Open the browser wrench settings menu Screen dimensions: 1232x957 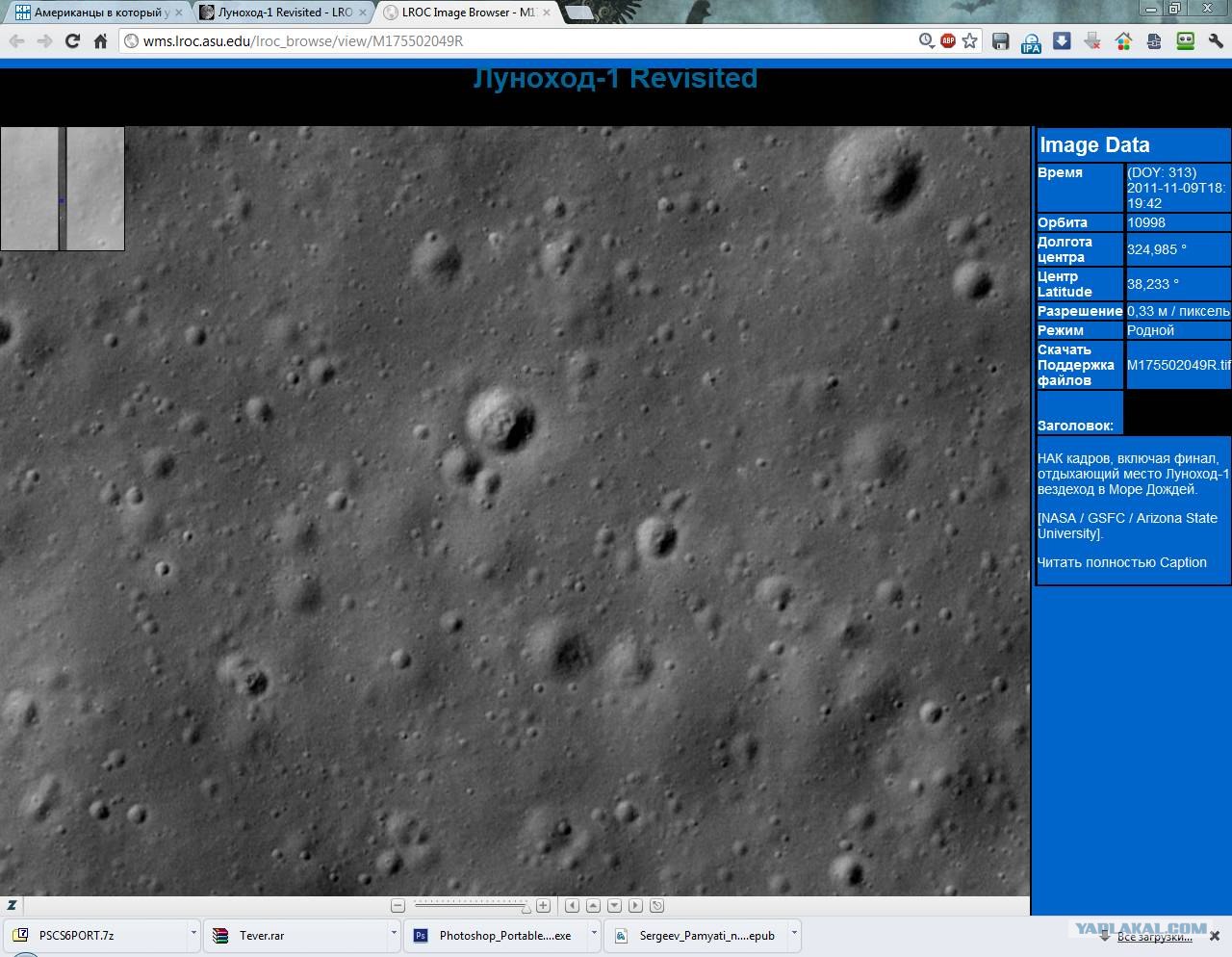pyautogui.click(x=1217, y=41)
